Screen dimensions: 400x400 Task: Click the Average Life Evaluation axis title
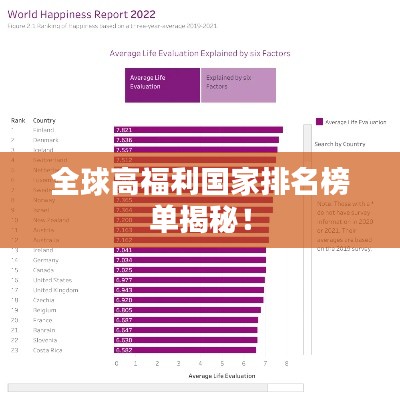tap(222, 376)
